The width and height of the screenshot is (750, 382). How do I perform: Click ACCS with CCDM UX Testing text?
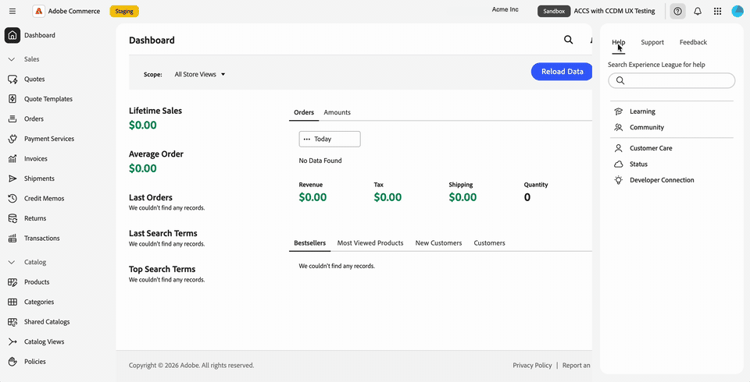click(x=615, y=11)
